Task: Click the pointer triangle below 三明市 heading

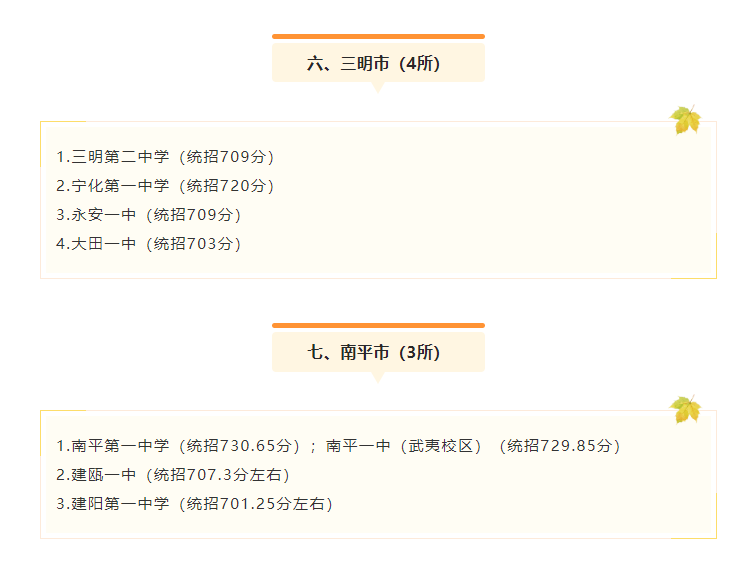Action: point(378,87)
